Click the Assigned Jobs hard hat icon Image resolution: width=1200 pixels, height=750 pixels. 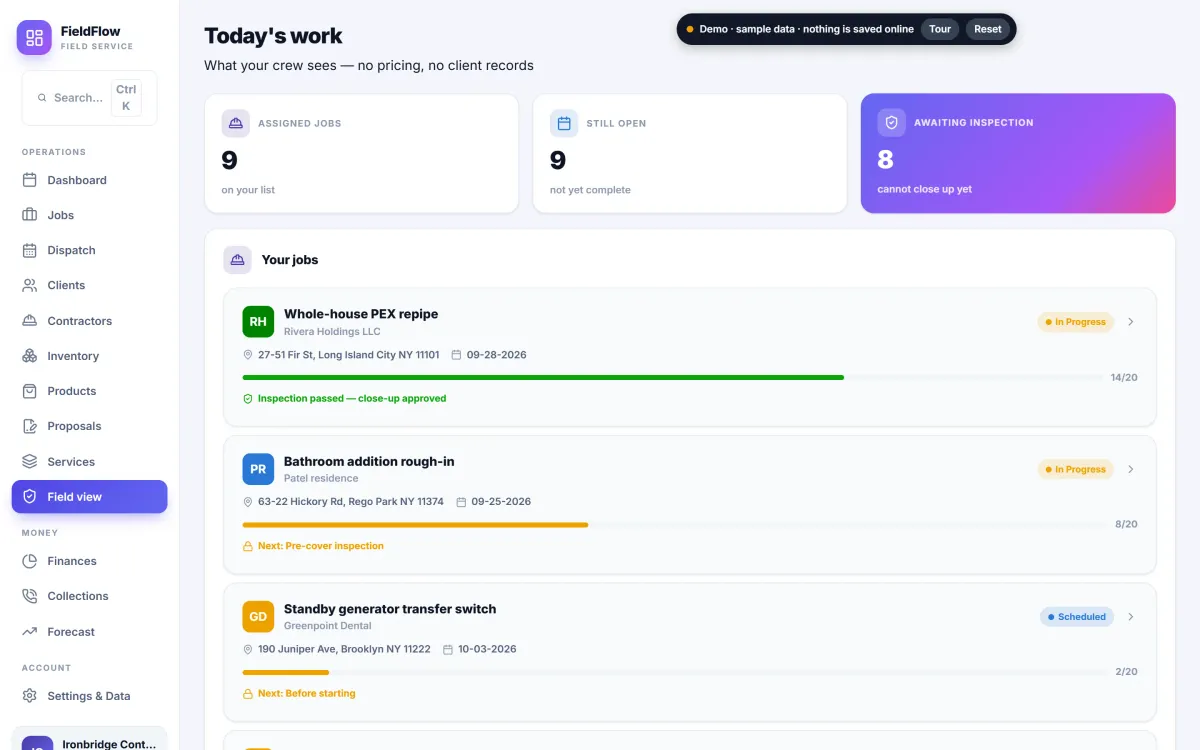point(236,123)
